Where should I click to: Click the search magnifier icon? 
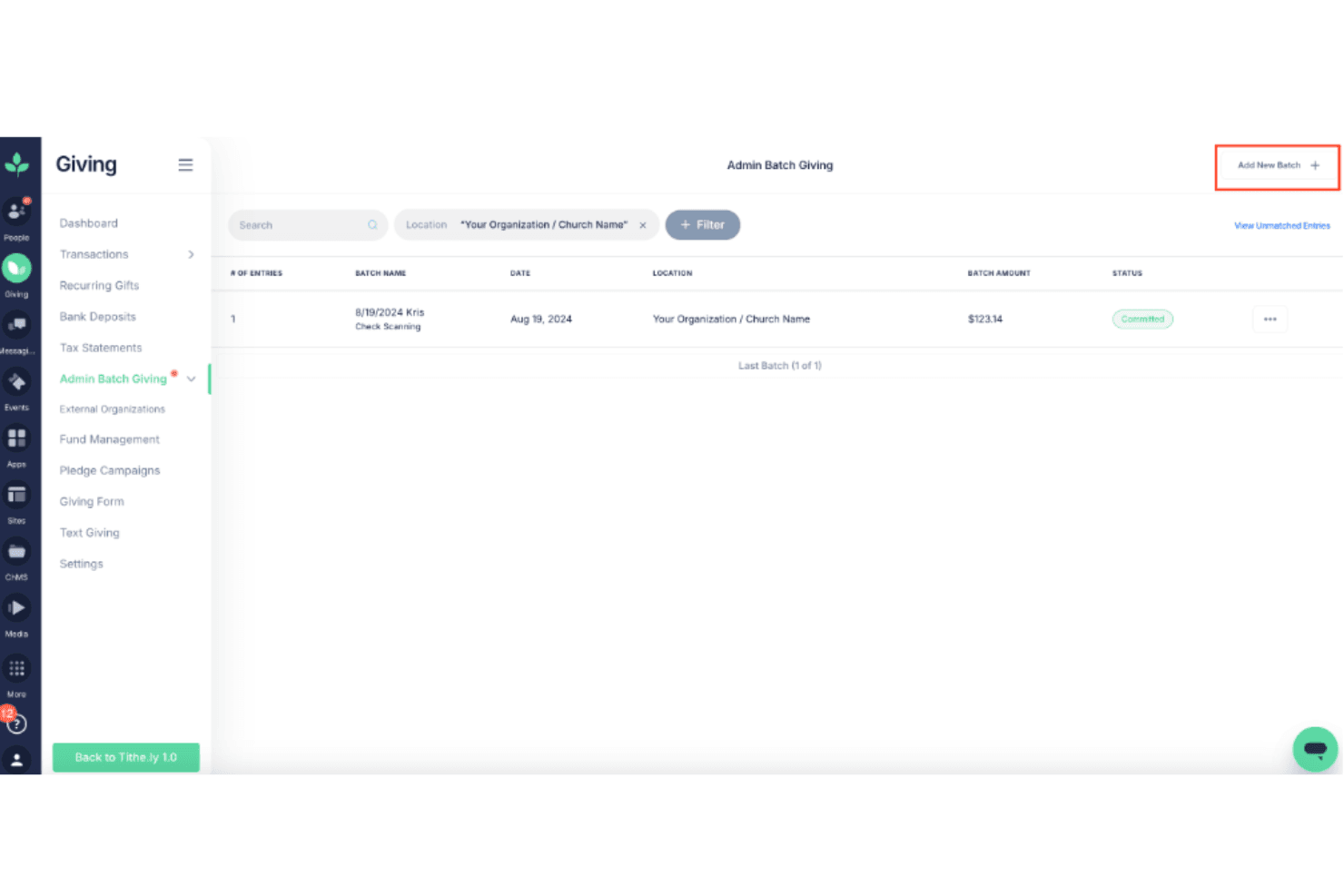pyautogui.click(x=372, y=225)
